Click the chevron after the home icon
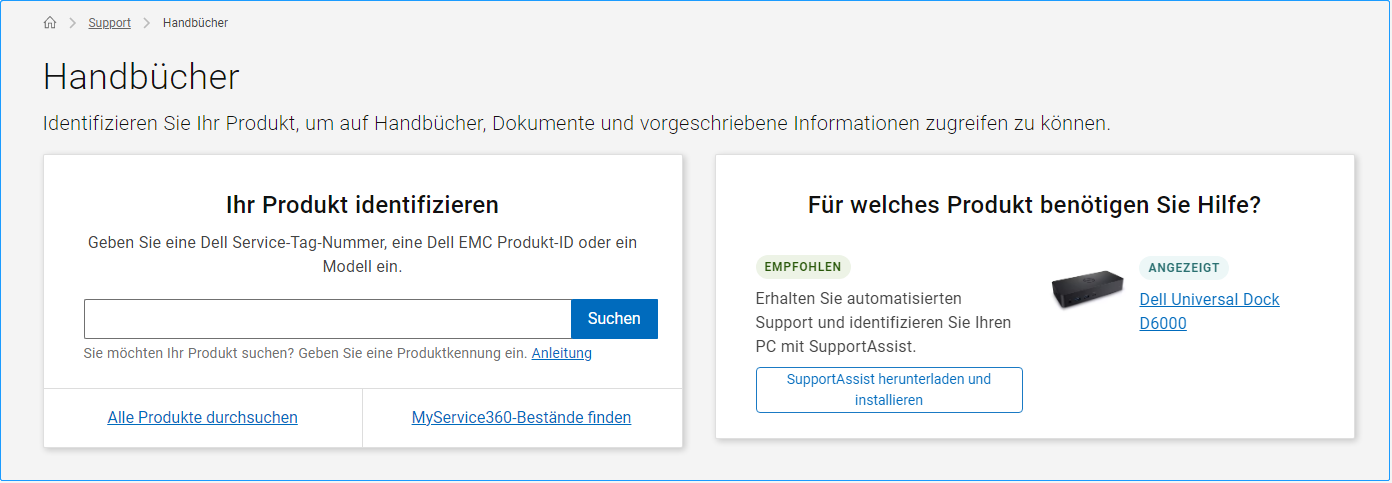 [73, 23]
